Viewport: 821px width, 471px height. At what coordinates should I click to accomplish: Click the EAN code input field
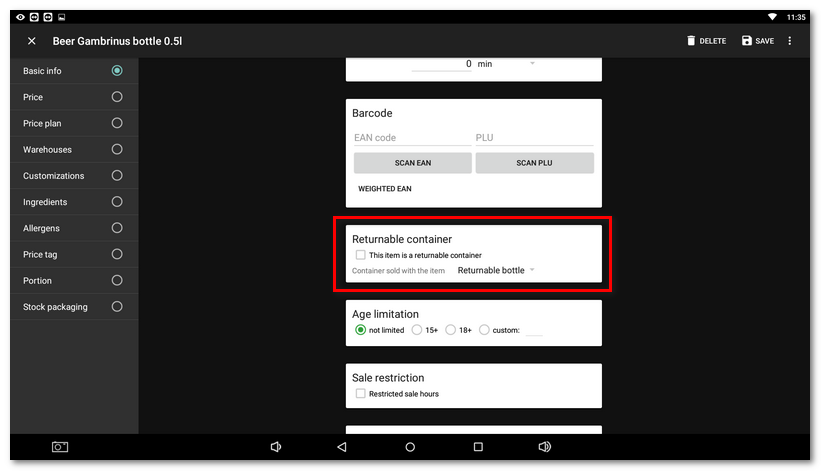[412, 138]
